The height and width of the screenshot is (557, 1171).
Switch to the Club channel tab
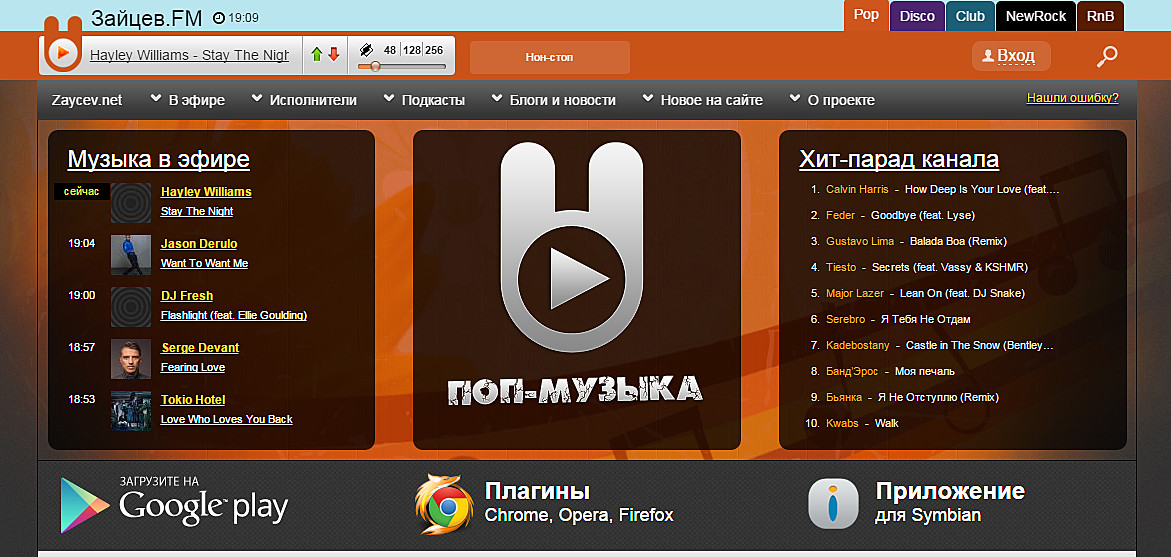(x=970, y=16)
